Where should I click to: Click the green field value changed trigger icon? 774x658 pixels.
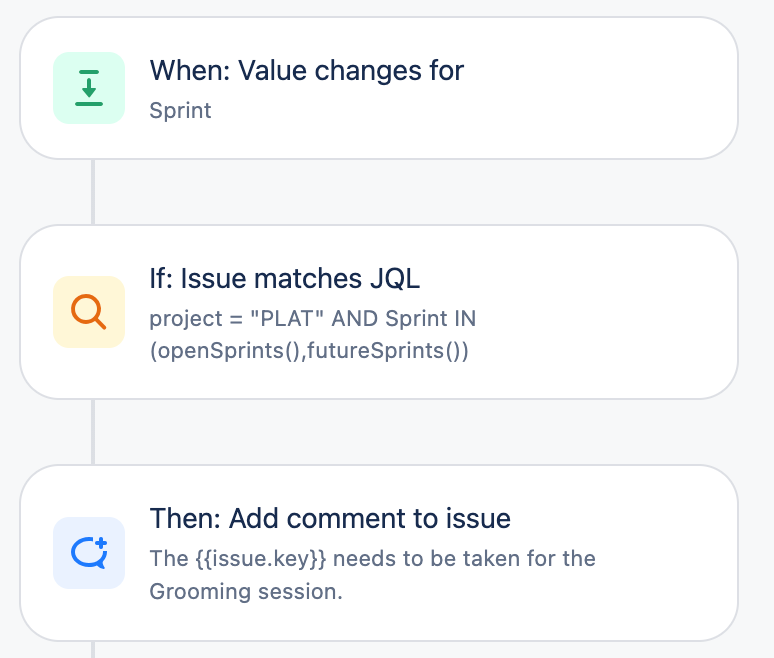[89, 88]
